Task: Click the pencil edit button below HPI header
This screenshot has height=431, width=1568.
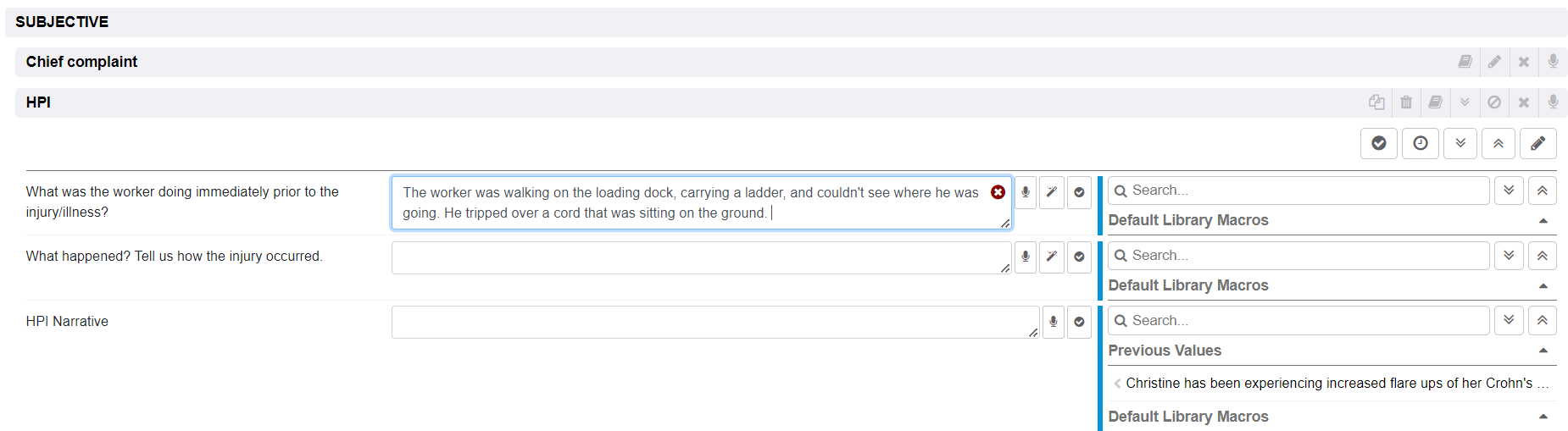Action: pos(1537,143)
